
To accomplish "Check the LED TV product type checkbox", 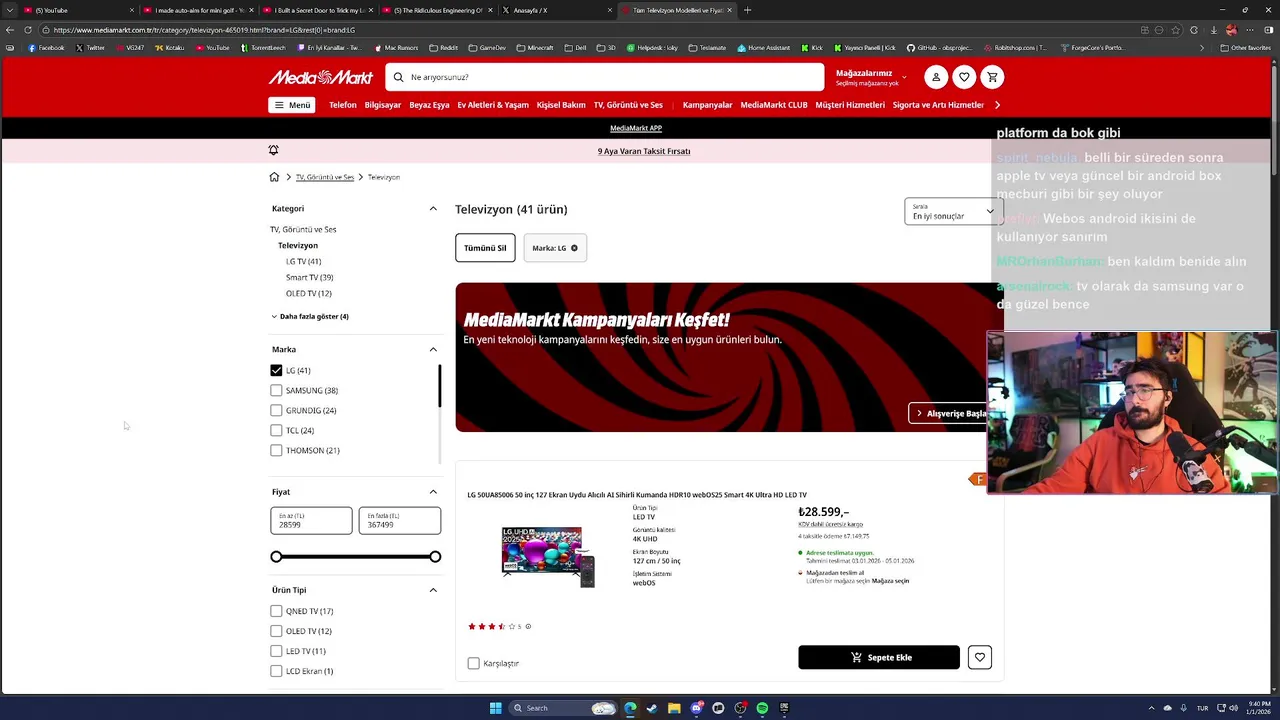I will pos(276,651).
